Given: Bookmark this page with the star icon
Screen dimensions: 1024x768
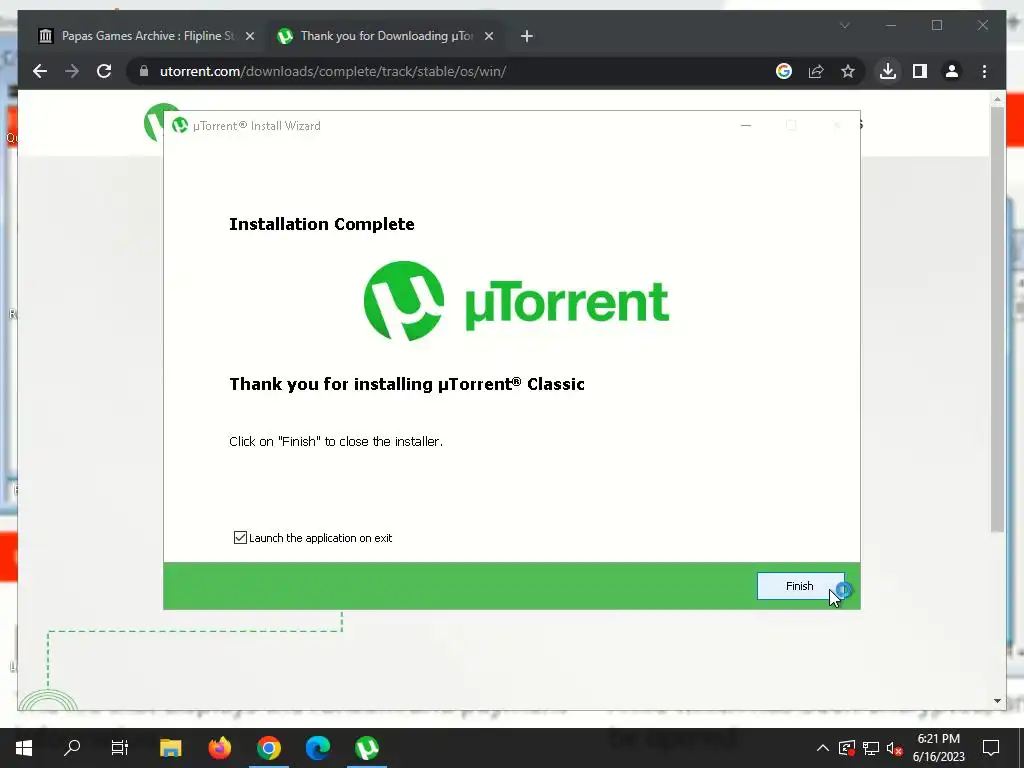Looking at the screenshot, I should (848, 71).
